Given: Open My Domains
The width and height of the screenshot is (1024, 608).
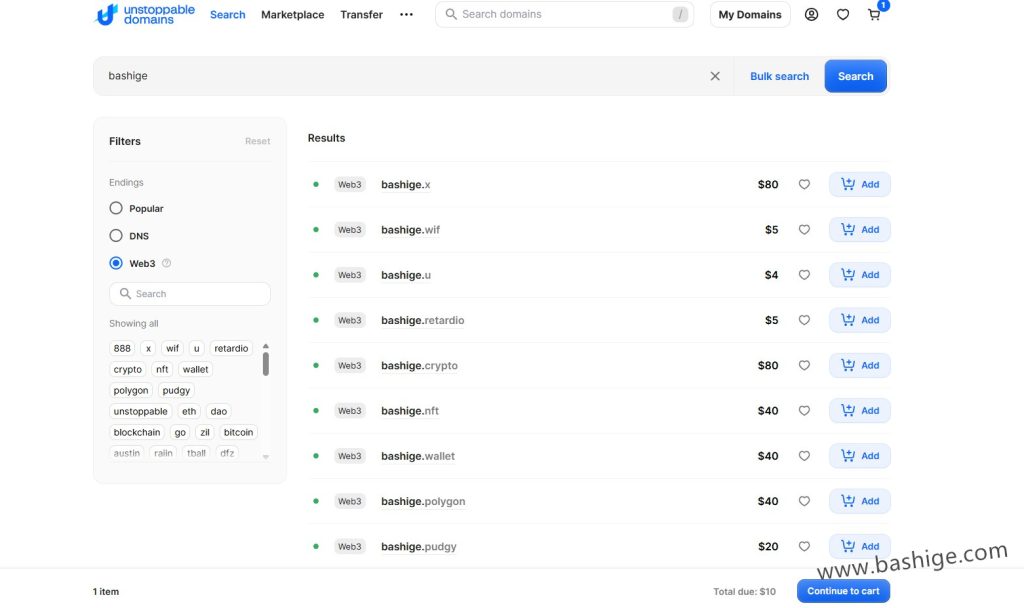Looking at the screenshot, I should click(x=750, y=14).
